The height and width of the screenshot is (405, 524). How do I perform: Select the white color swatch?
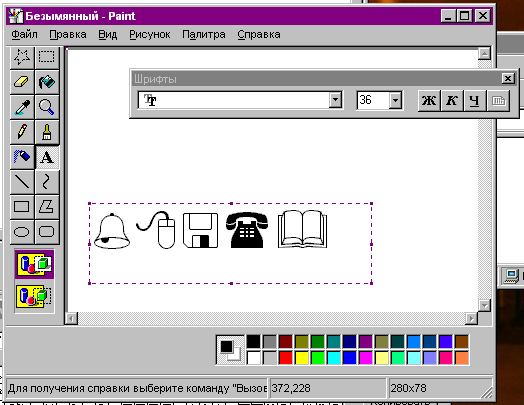(253, 358)
